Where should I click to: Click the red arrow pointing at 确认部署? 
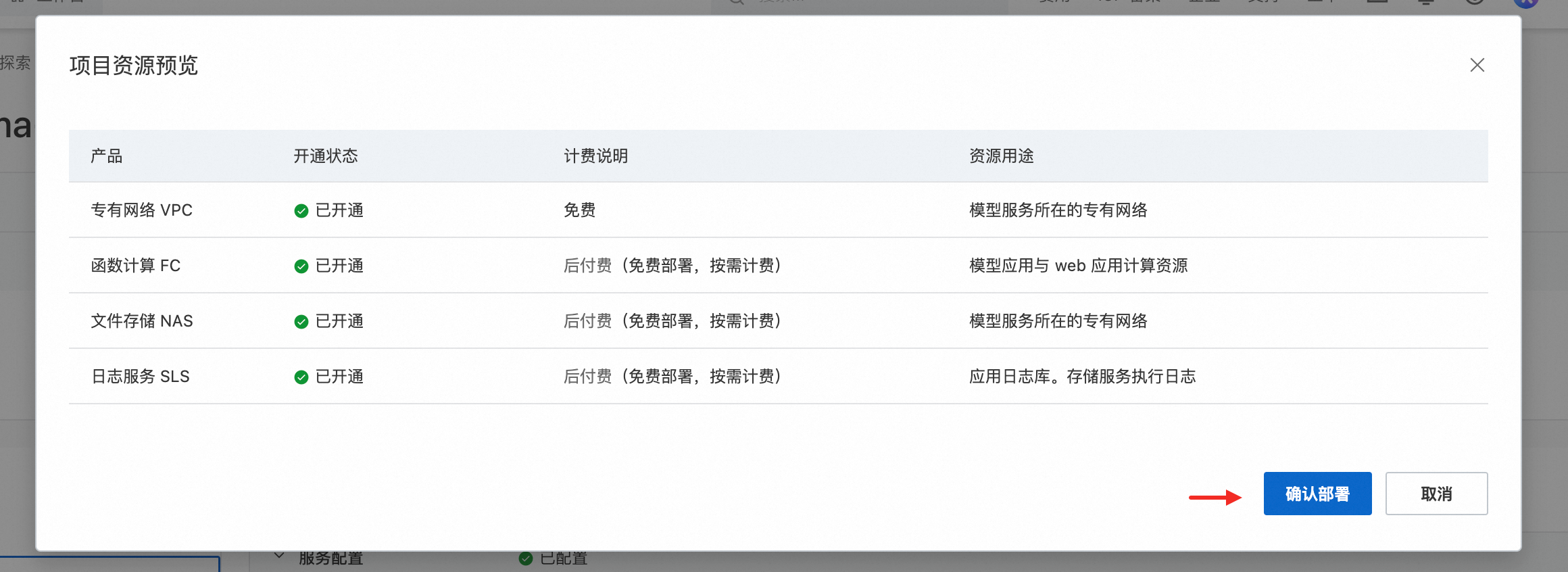(x=1215, y=498)
